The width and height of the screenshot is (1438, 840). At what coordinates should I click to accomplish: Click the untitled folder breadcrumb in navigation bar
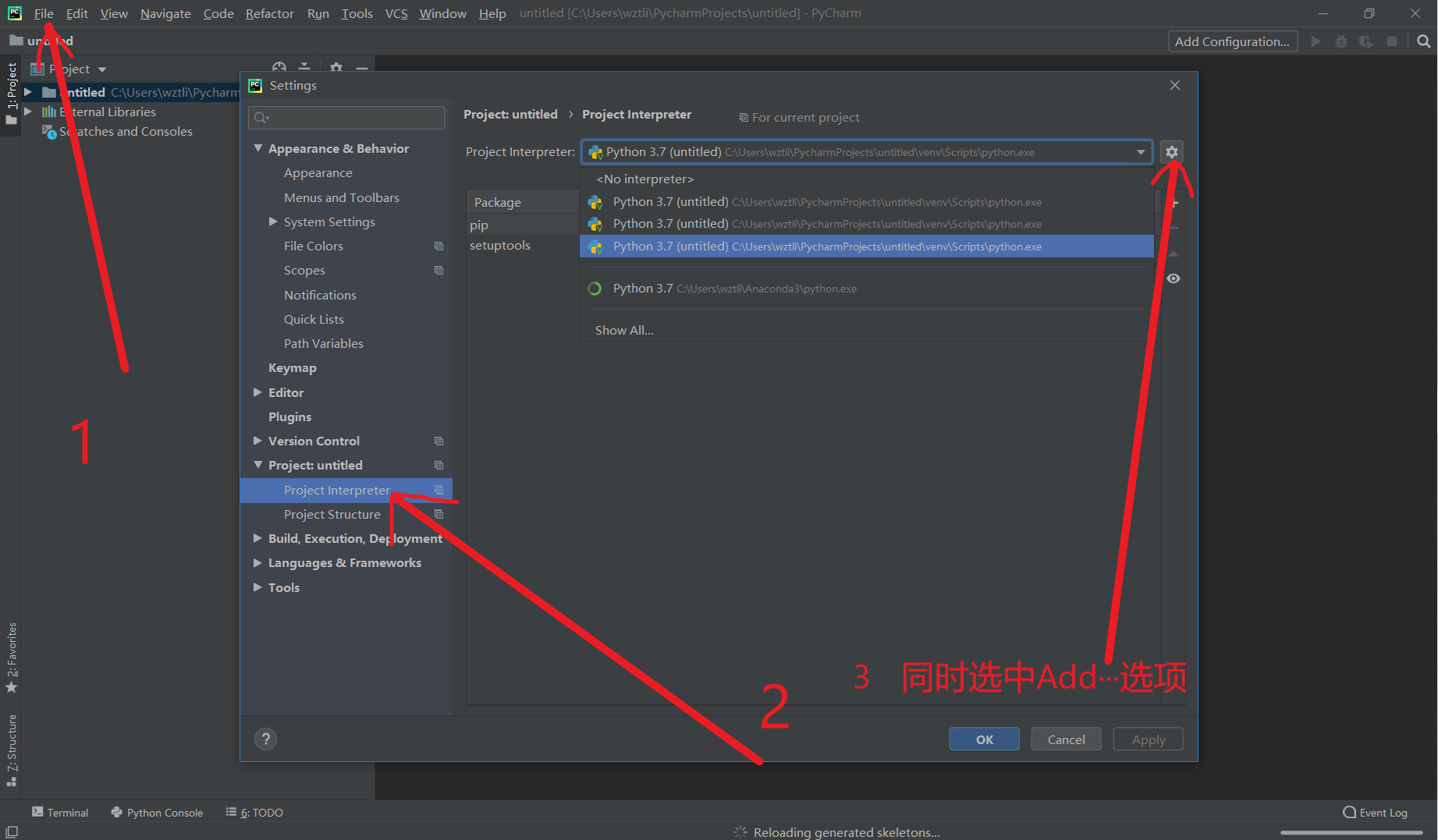coord(41,41)
